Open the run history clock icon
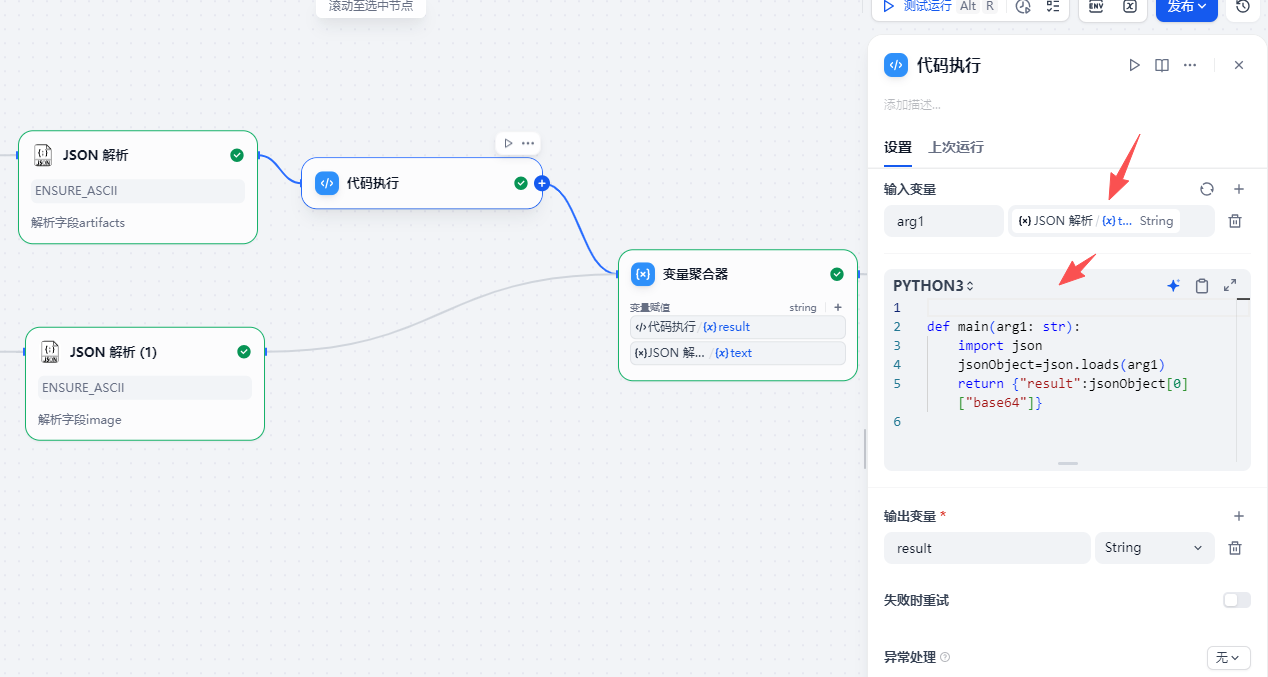This screenshot has height=677, width=1268. 1023,6
